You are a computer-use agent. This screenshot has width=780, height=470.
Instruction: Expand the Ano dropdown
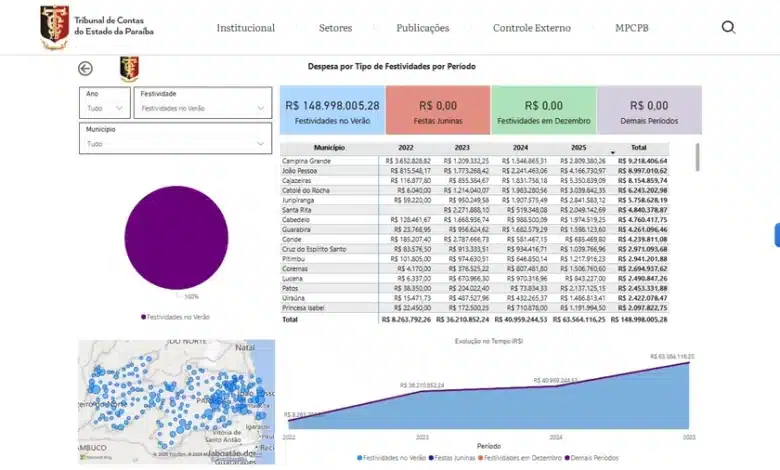click(x=105, y=108)
